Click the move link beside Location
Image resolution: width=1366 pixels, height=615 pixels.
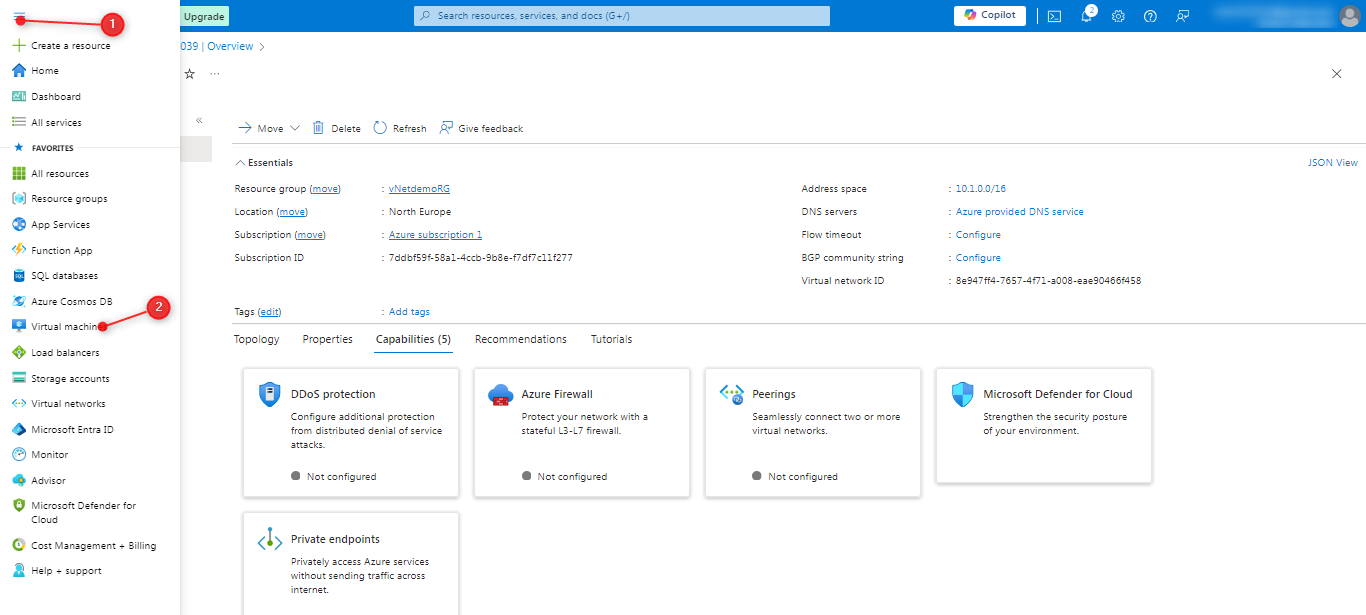(292, 212)
